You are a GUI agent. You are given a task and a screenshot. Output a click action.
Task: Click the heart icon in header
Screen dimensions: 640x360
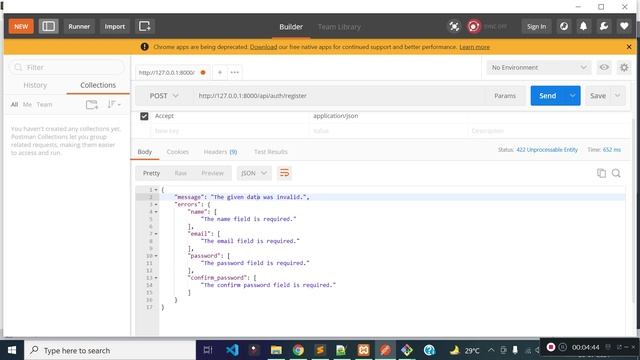tap(624, 27)
